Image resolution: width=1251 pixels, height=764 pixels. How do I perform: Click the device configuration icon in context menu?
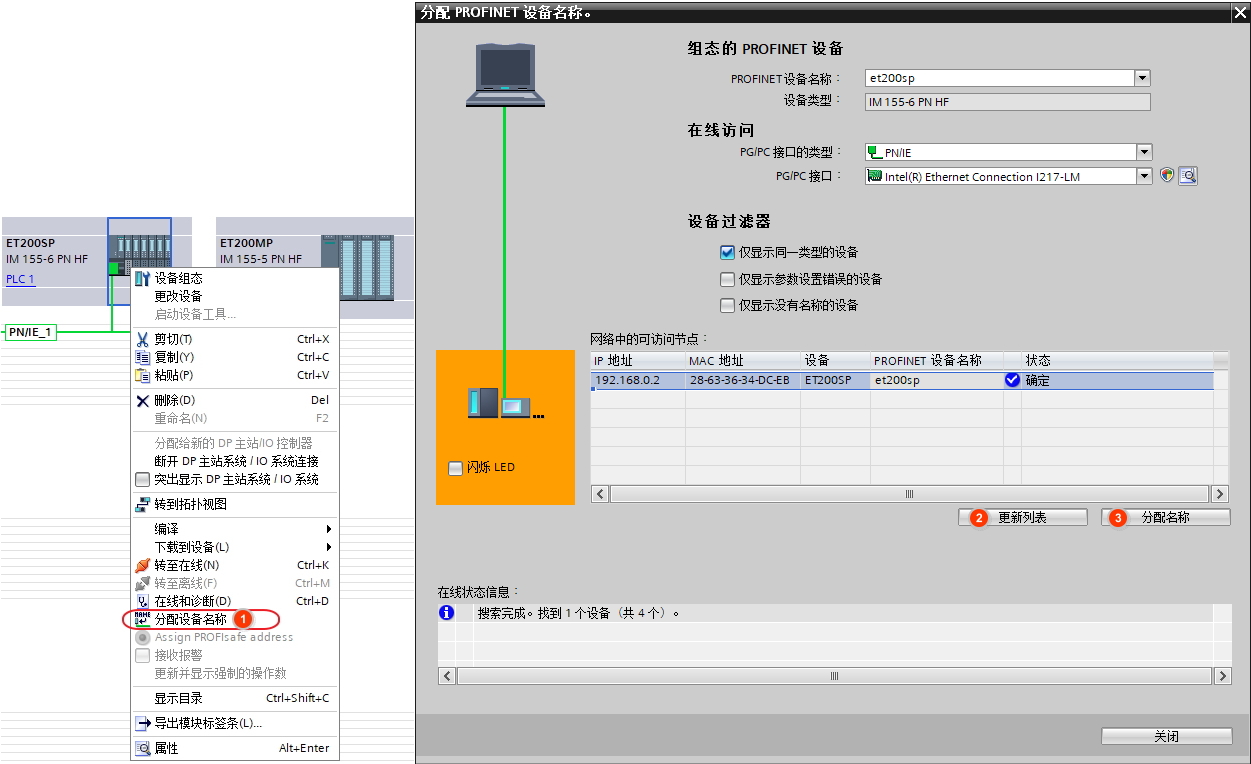click(x=143, y=278)
